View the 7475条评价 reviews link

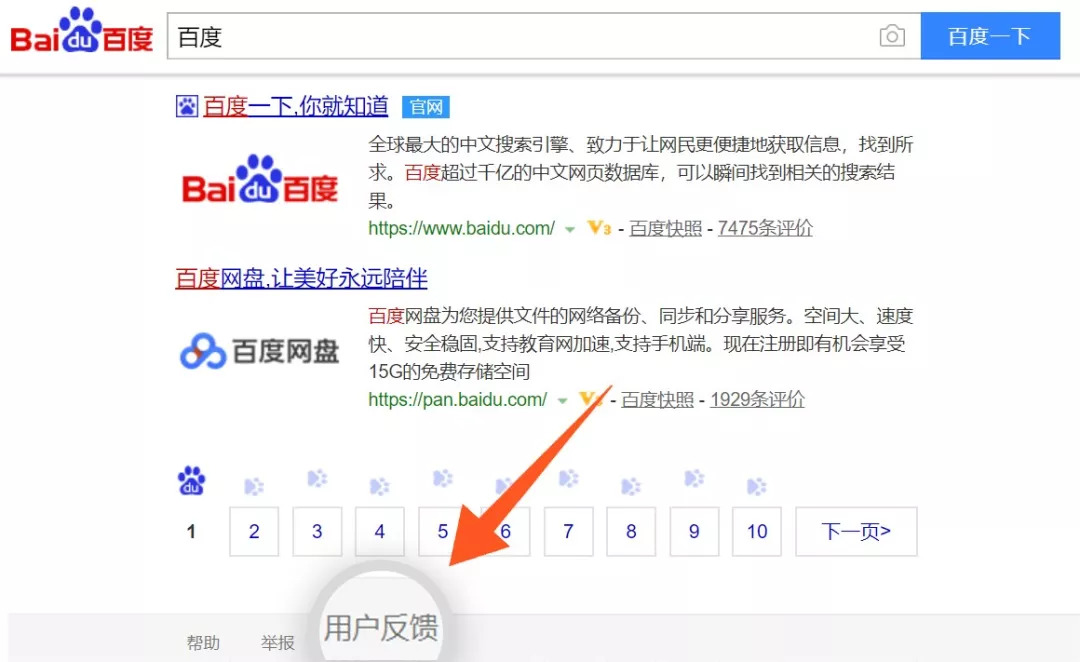765,228
